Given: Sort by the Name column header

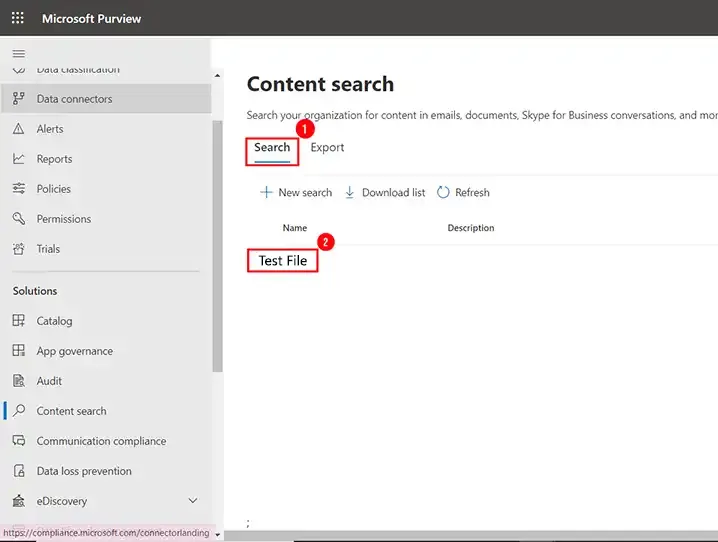Looking at the screenshot, I should coord(294,228).
